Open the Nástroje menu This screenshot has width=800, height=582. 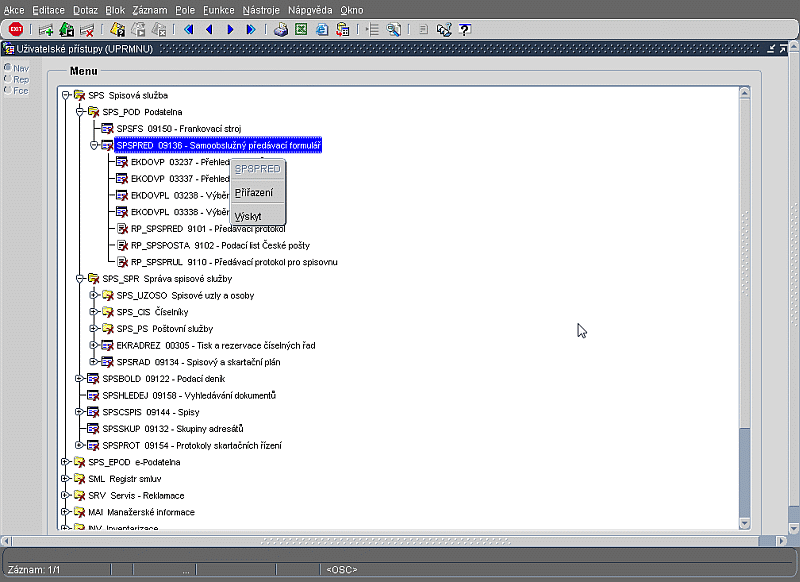click(261, 10)
